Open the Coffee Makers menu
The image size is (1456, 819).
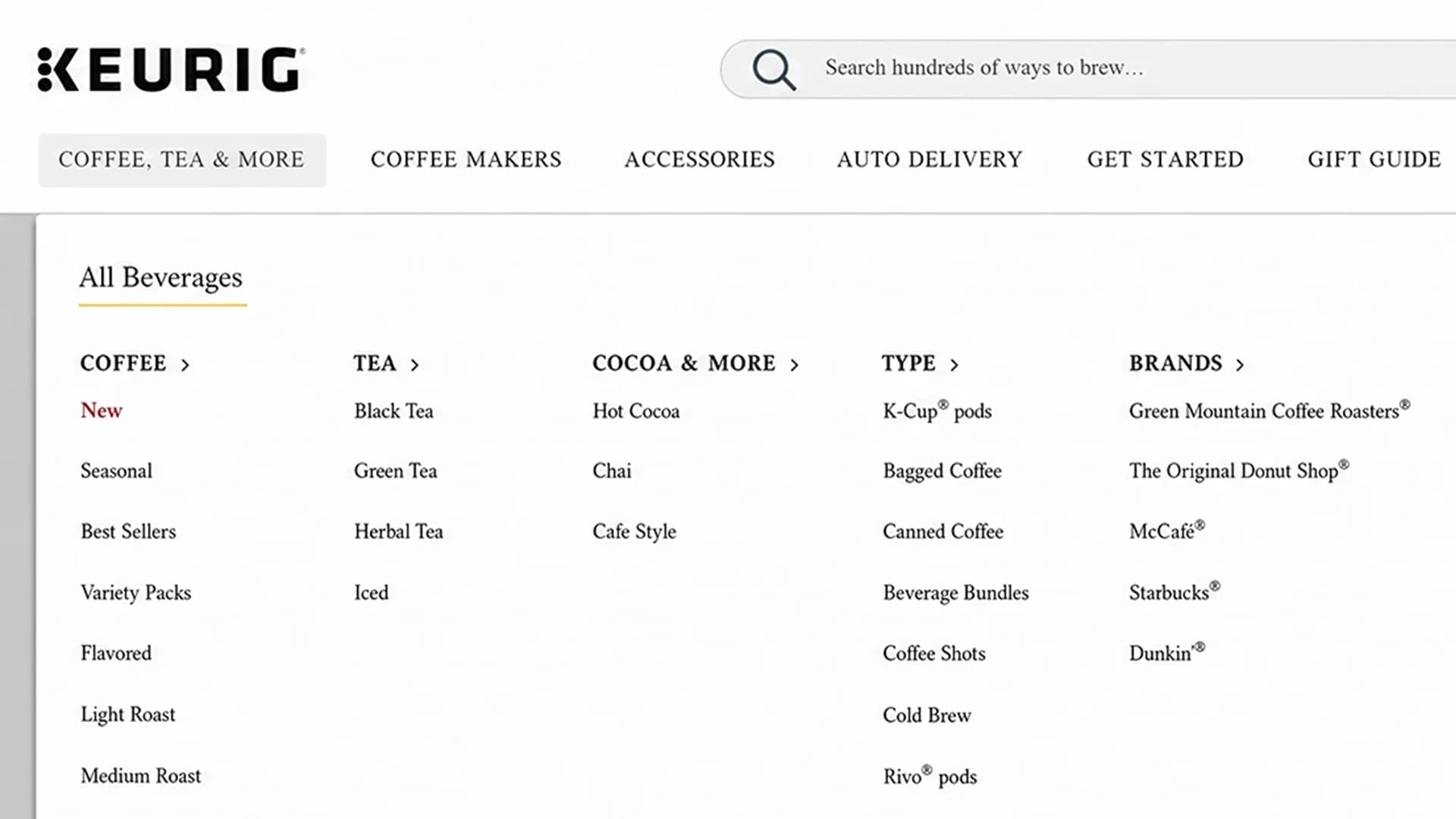tap(466, 160)
